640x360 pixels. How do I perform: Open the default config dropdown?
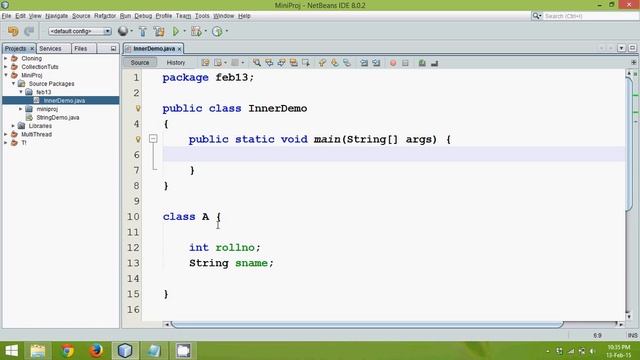click(x=80, y=31)
